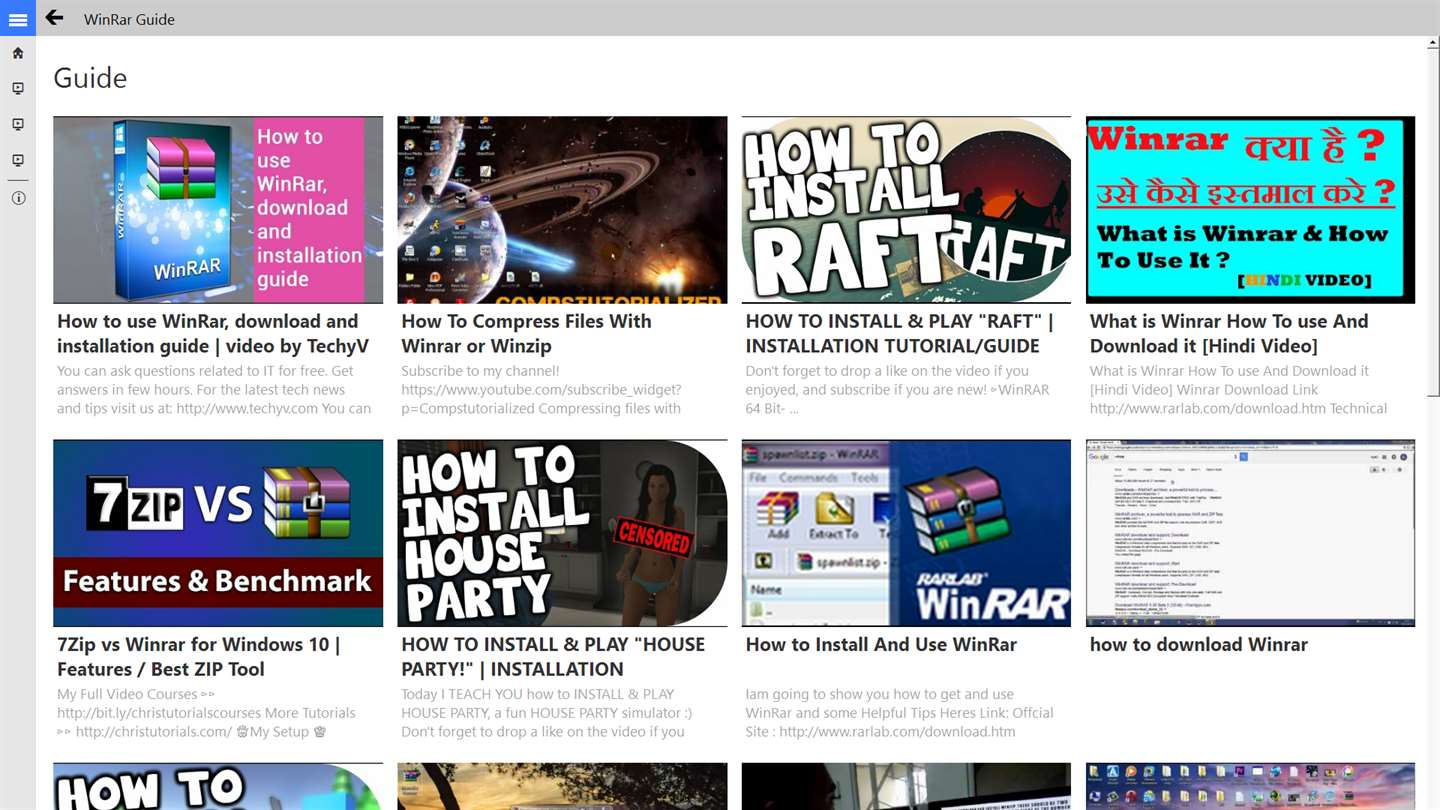Open 'How to Install And Use WinRar' title

(881, 645)
